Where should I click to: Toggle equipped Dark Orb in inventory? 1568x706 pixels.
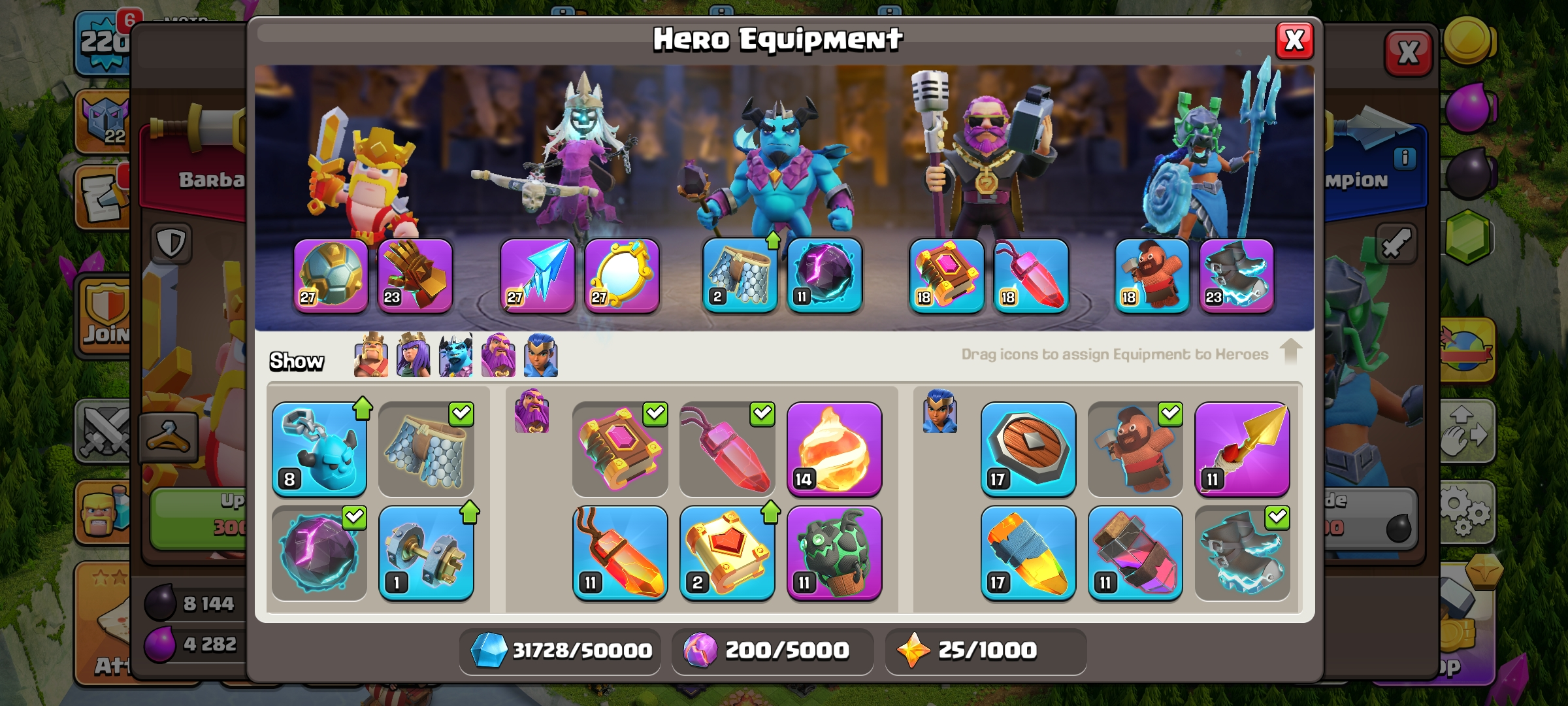pyautogui.click(x=319, y=553)
